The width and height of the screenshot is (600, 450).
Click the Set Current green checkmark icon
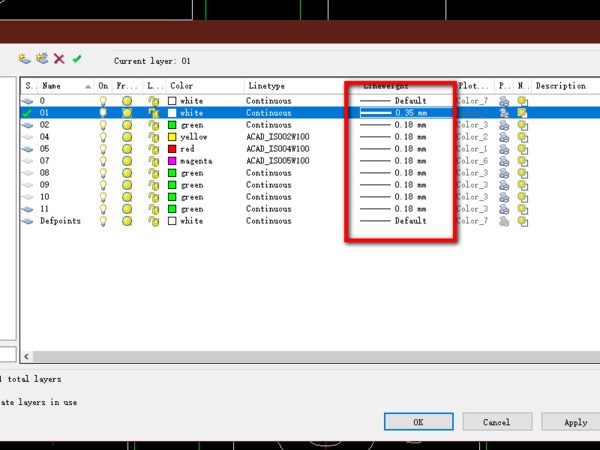77,60
